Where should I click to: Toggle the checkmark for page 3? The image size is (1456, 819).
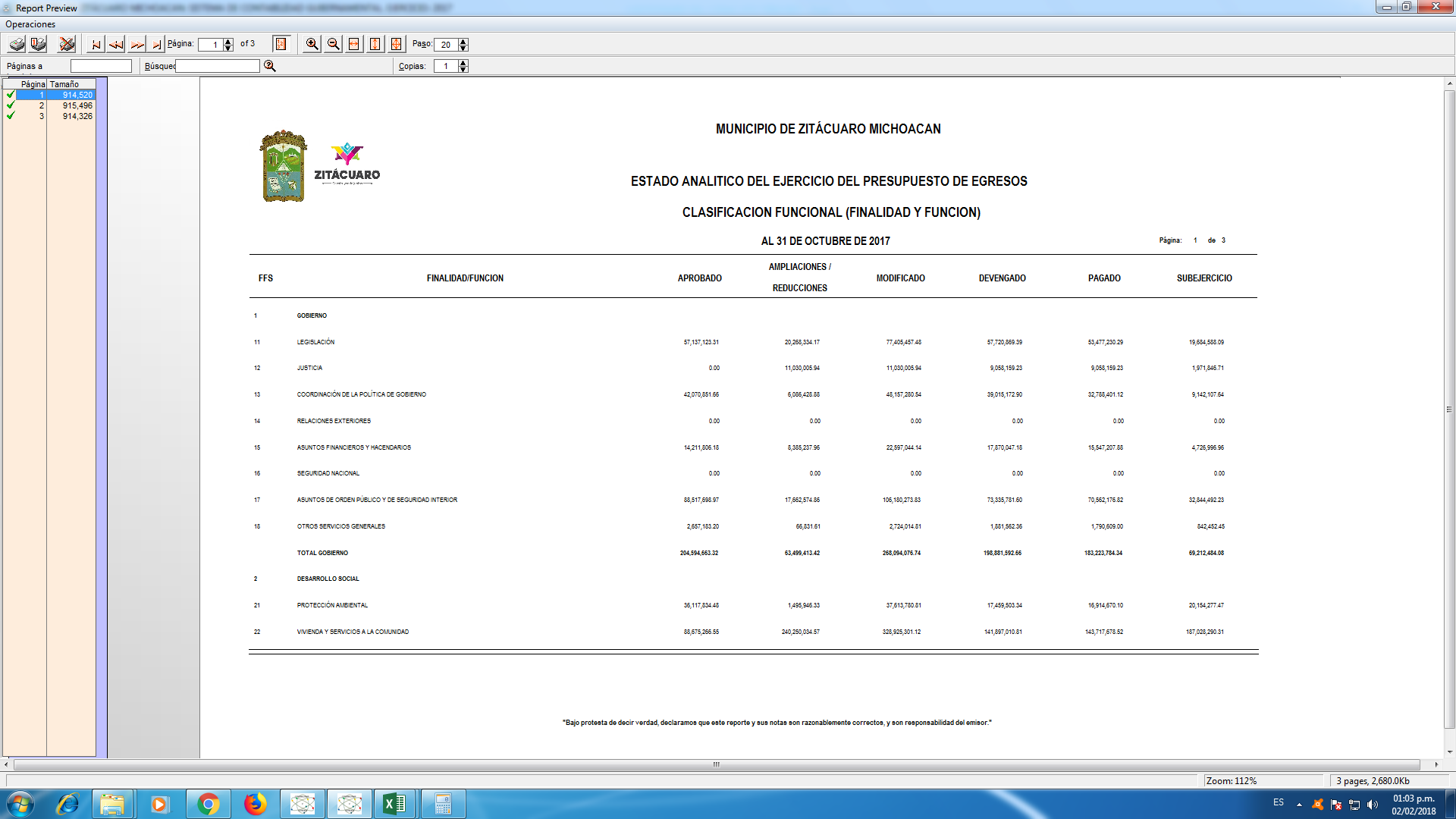tap(11, 116)
